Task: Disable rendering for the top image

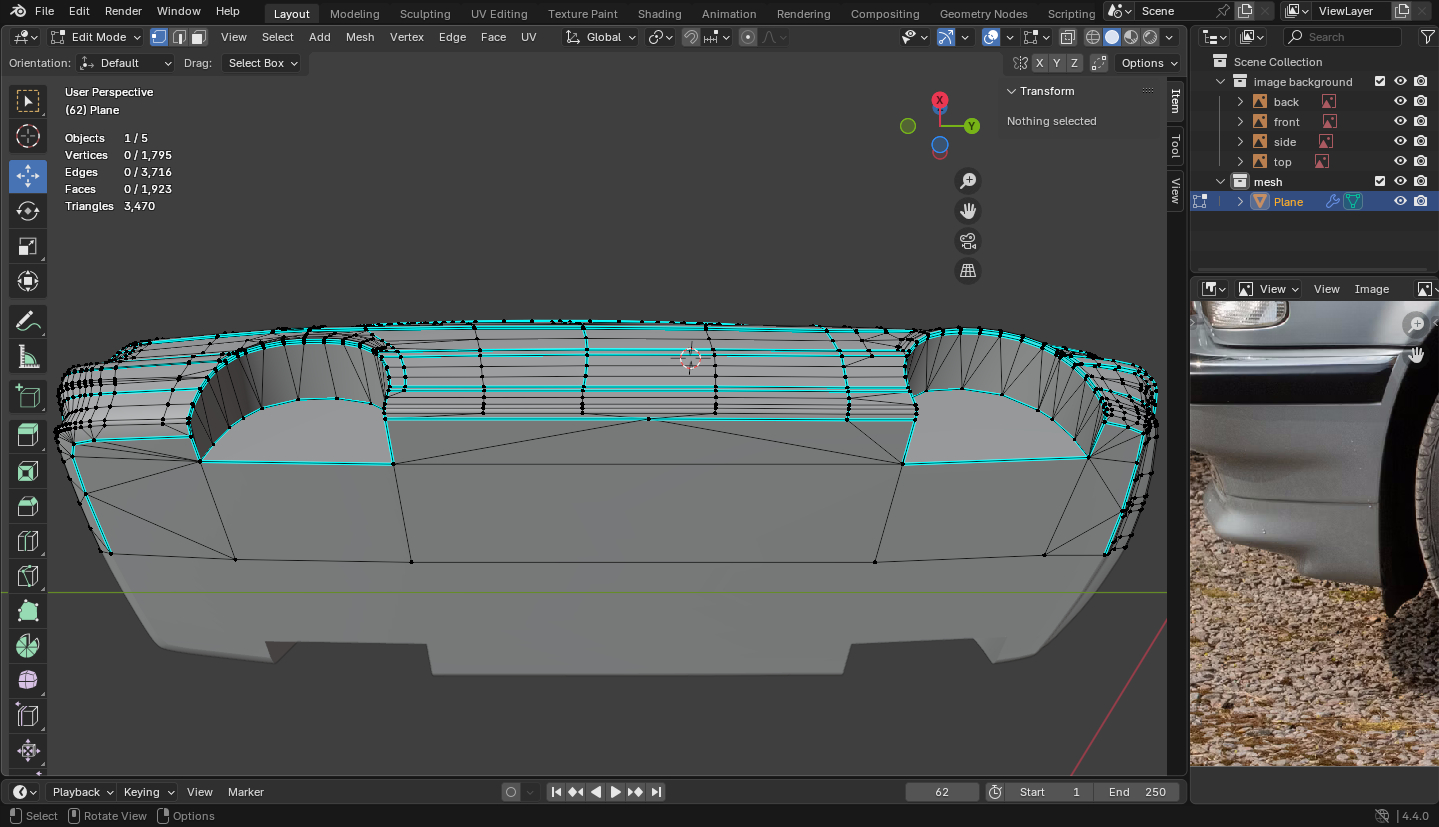Action: (1420, 162)
